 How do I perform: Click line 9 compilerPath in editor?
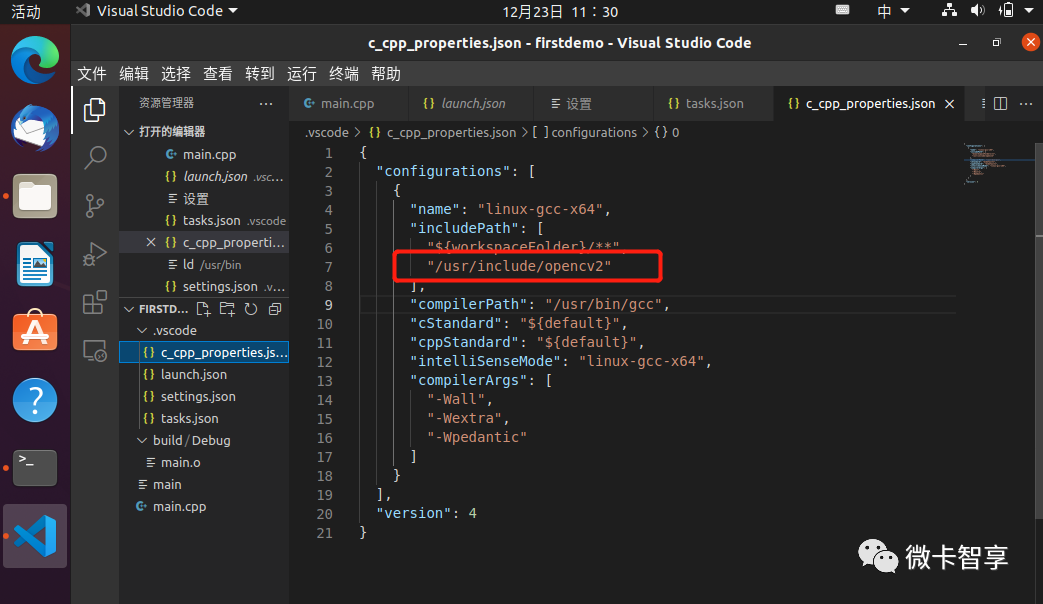pyautogui.click(x=539, y=304)
